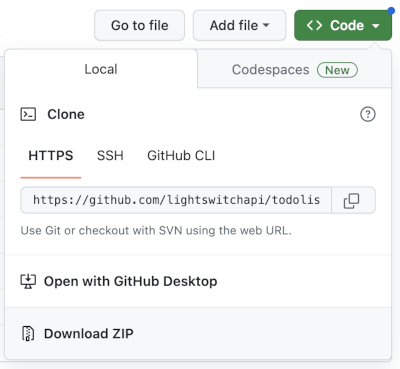Click the Go to file button
Image resolution: width=400 pixels, height=369 pixels.
pos(139,25)
